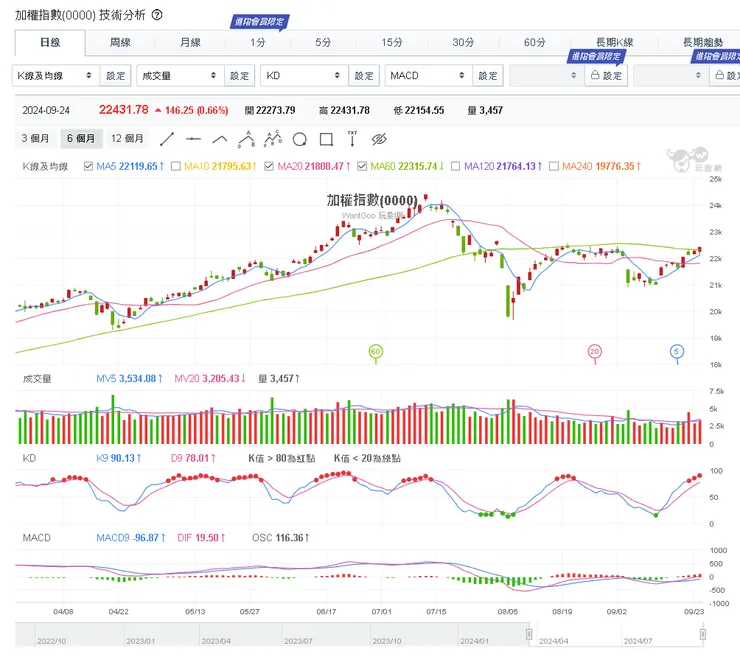The width and height of the screenshot is (740, 655).
Task: Select the trend line drawing tool
Action: [x=167, y=139]
